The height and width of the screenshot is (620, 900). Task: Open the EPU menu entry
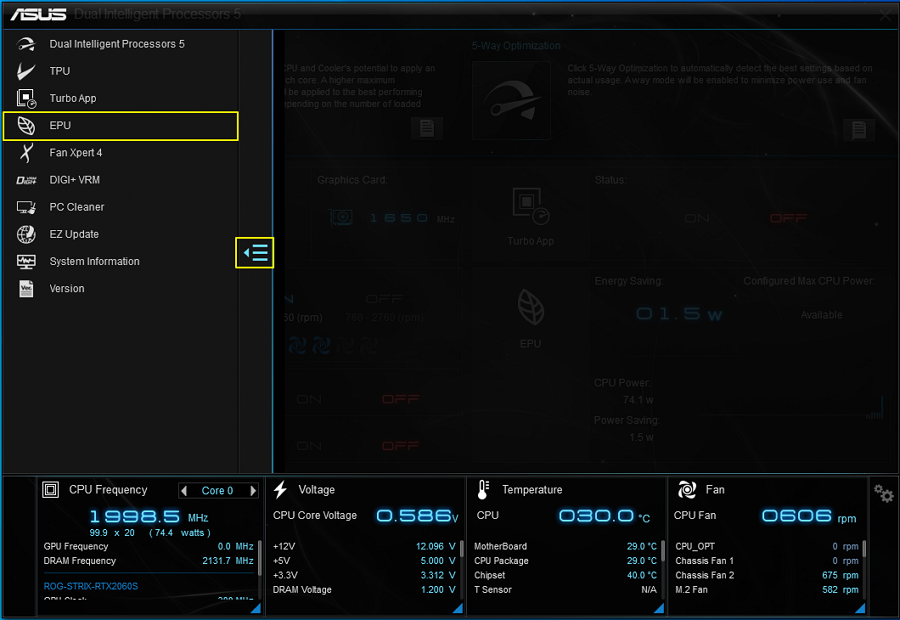60,126
